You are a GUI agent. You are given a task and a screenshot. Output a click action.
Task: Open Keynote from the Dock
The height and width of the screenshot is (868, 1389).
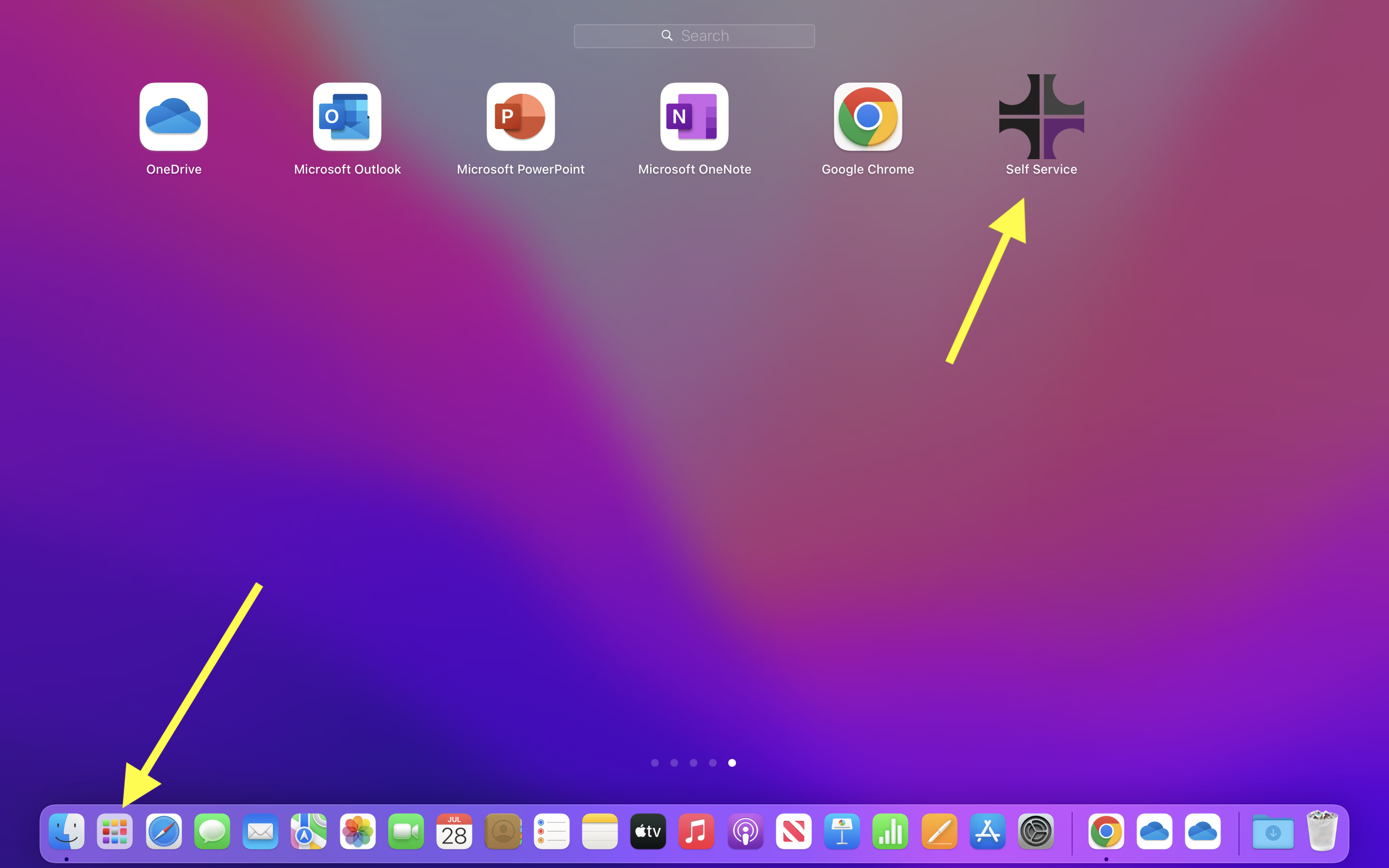pyautogui.click(x=842, y=831)
